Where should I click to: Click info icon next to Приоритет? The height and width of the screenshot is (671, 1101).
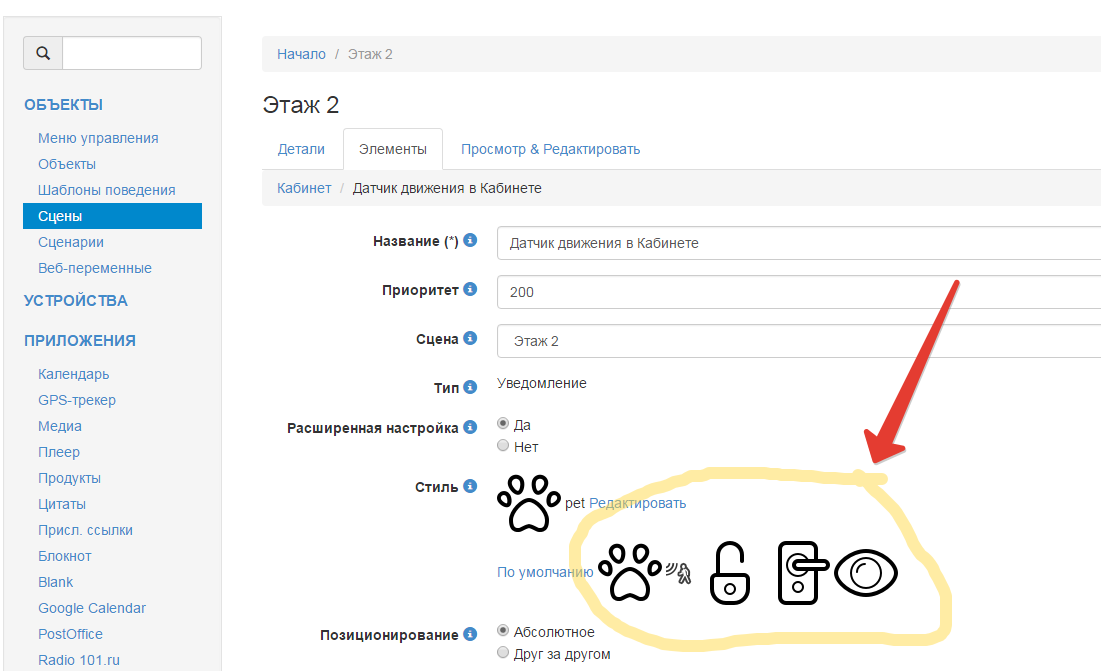pyautogui.click(x=470, y=289)
